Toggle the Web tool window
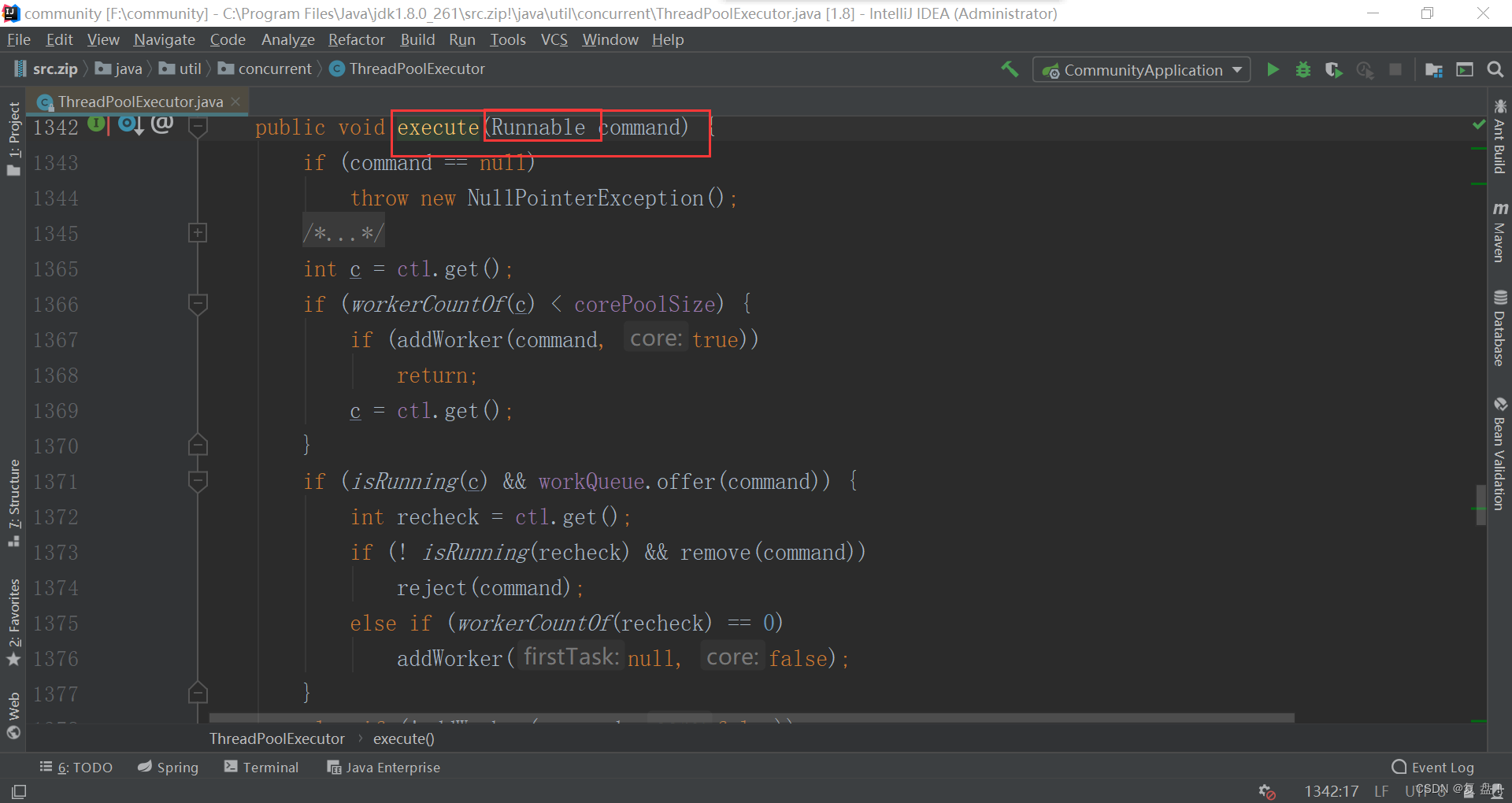The height and width of the screenshot is (803, 1512). (14, 715)
